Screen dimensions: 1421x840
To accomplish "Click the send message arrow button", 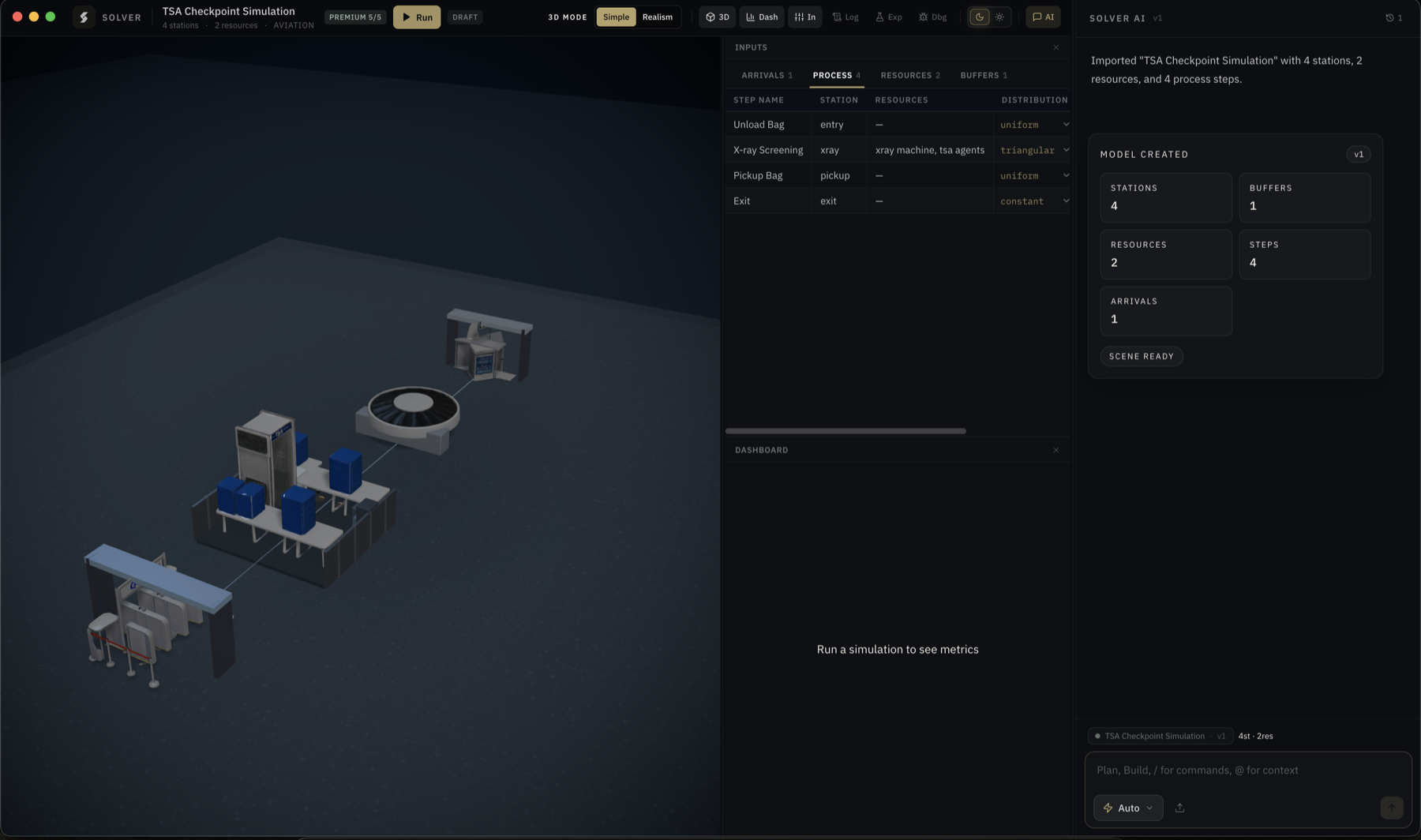I will [1392, 808].
